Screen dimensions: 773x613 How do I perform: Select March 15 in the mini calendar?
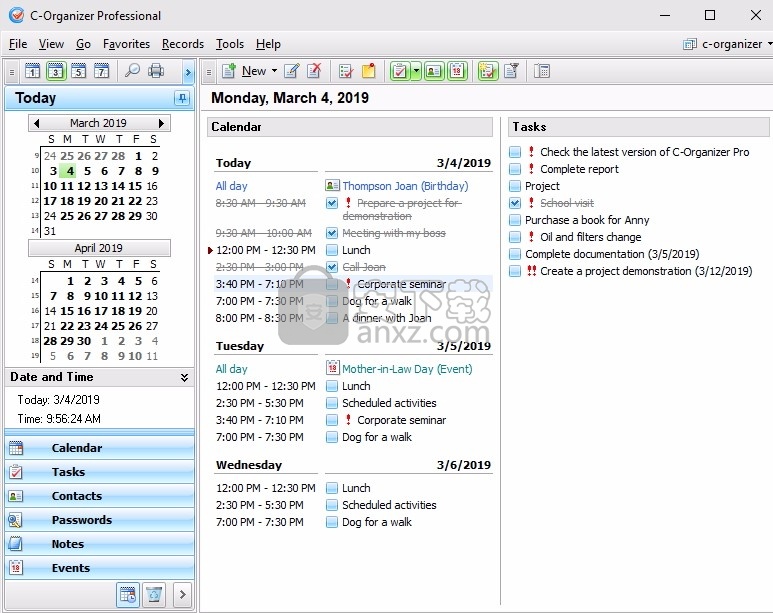click(x=136, y=186)
